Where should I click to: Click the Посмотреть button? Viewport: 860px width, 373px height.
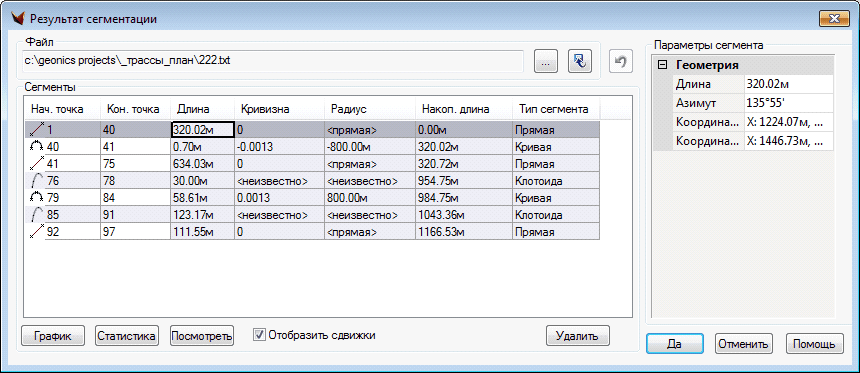202,336
